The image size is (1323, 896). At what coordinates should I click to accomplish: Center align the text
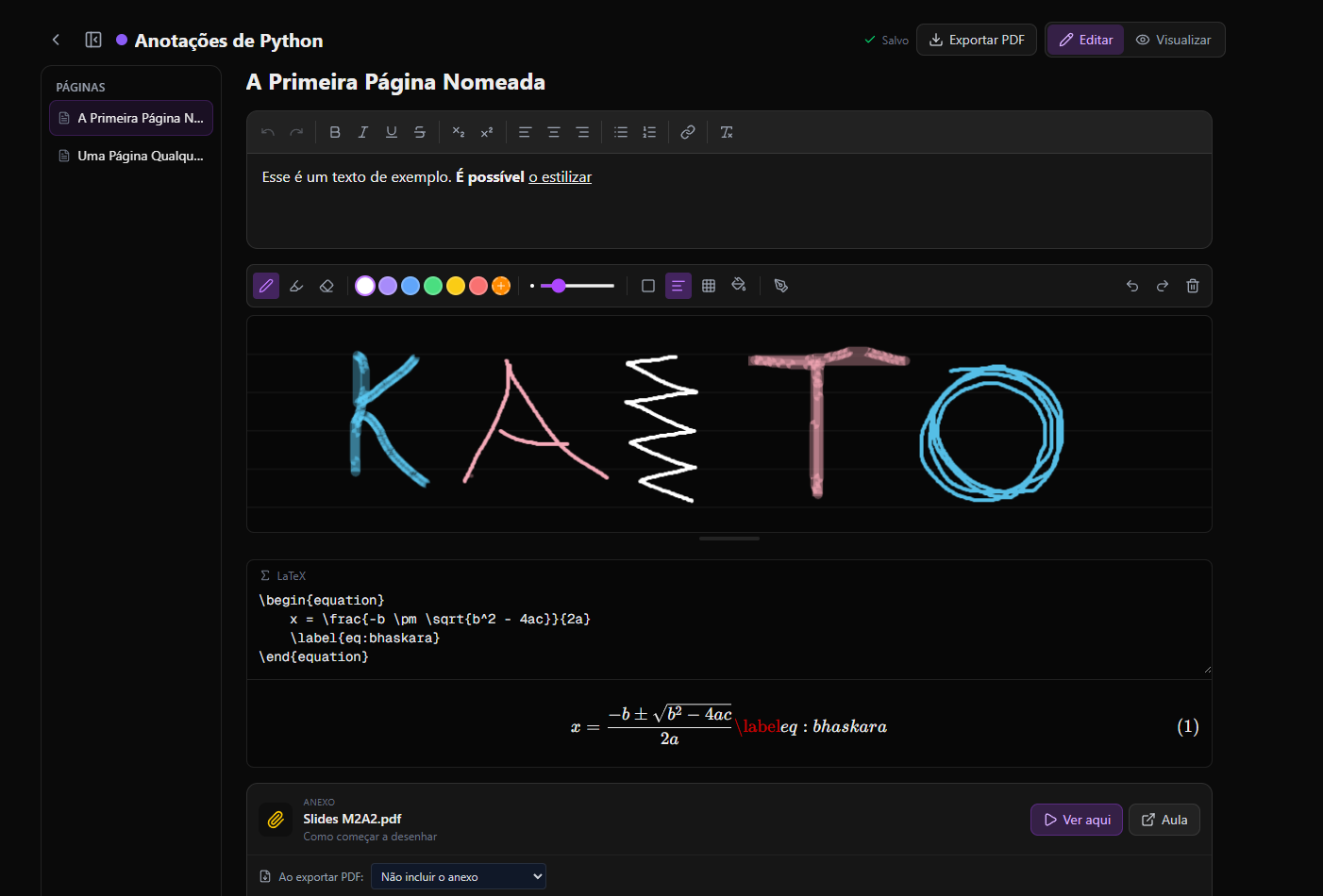554,132
